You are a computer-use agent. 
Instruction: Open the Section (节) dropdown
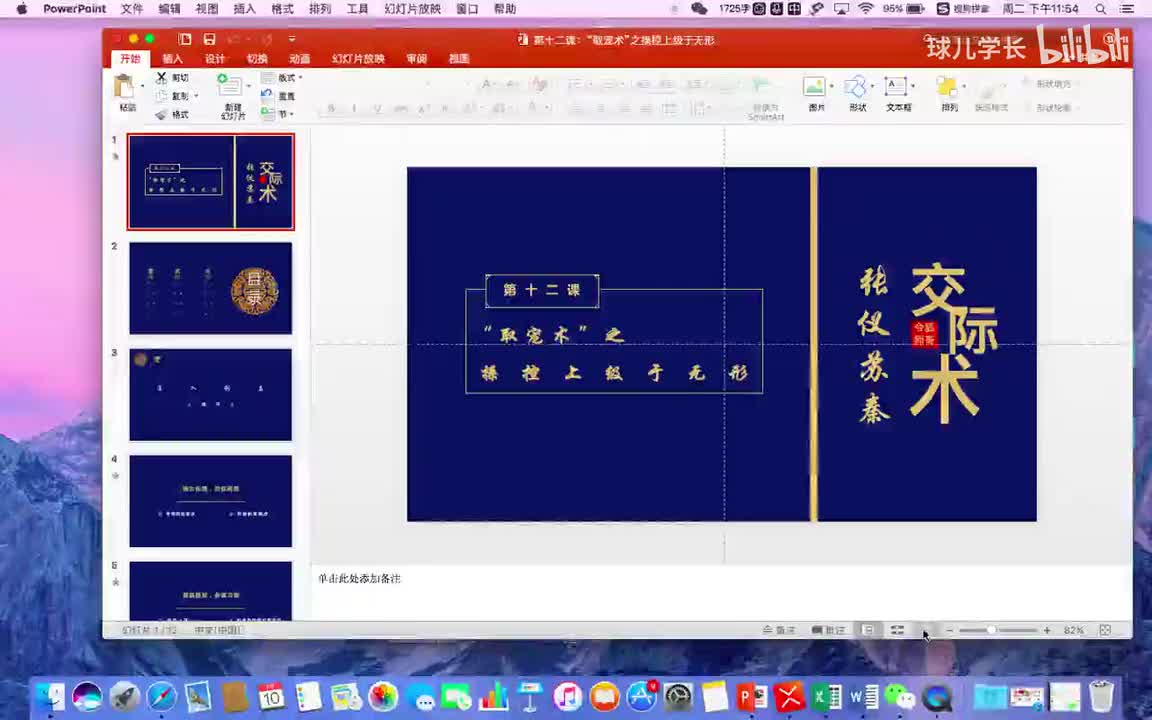278,114
